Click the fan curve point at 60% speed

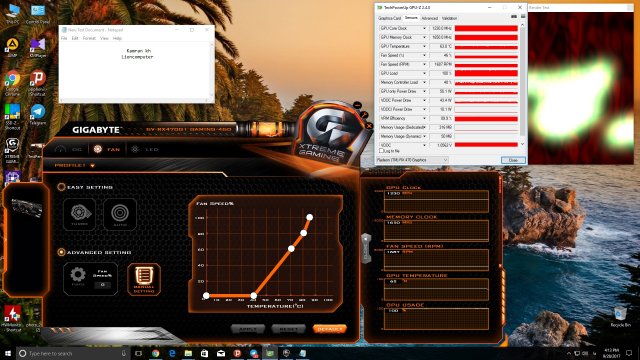(x=291, y=249)
